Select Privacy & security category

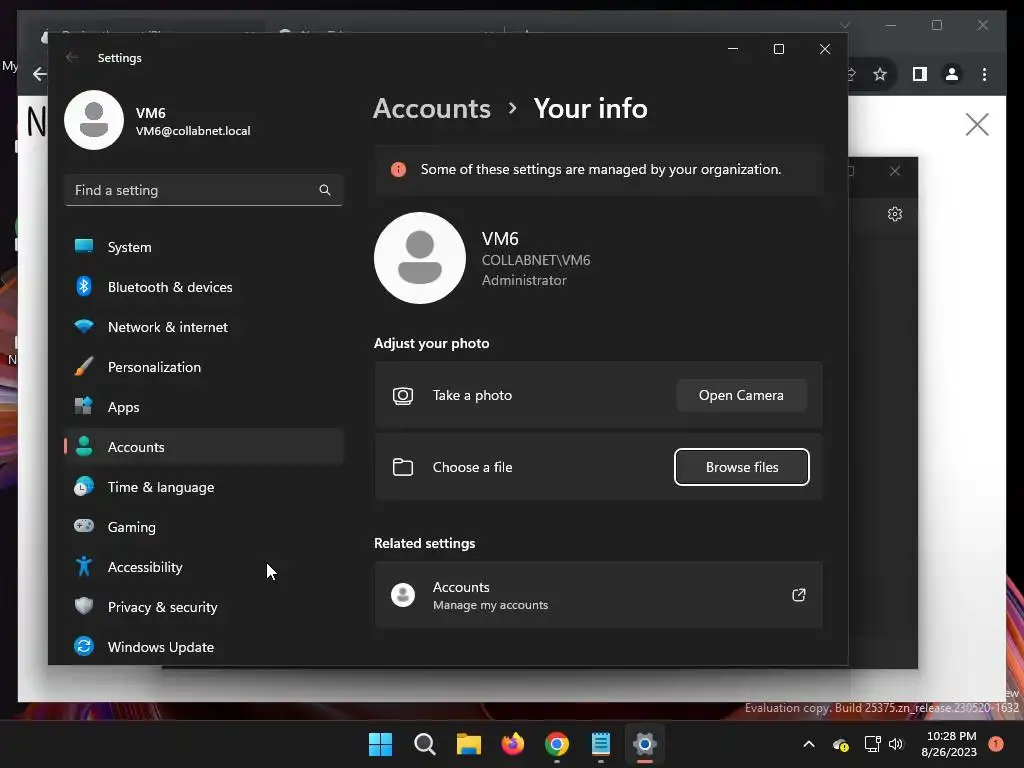204,607
